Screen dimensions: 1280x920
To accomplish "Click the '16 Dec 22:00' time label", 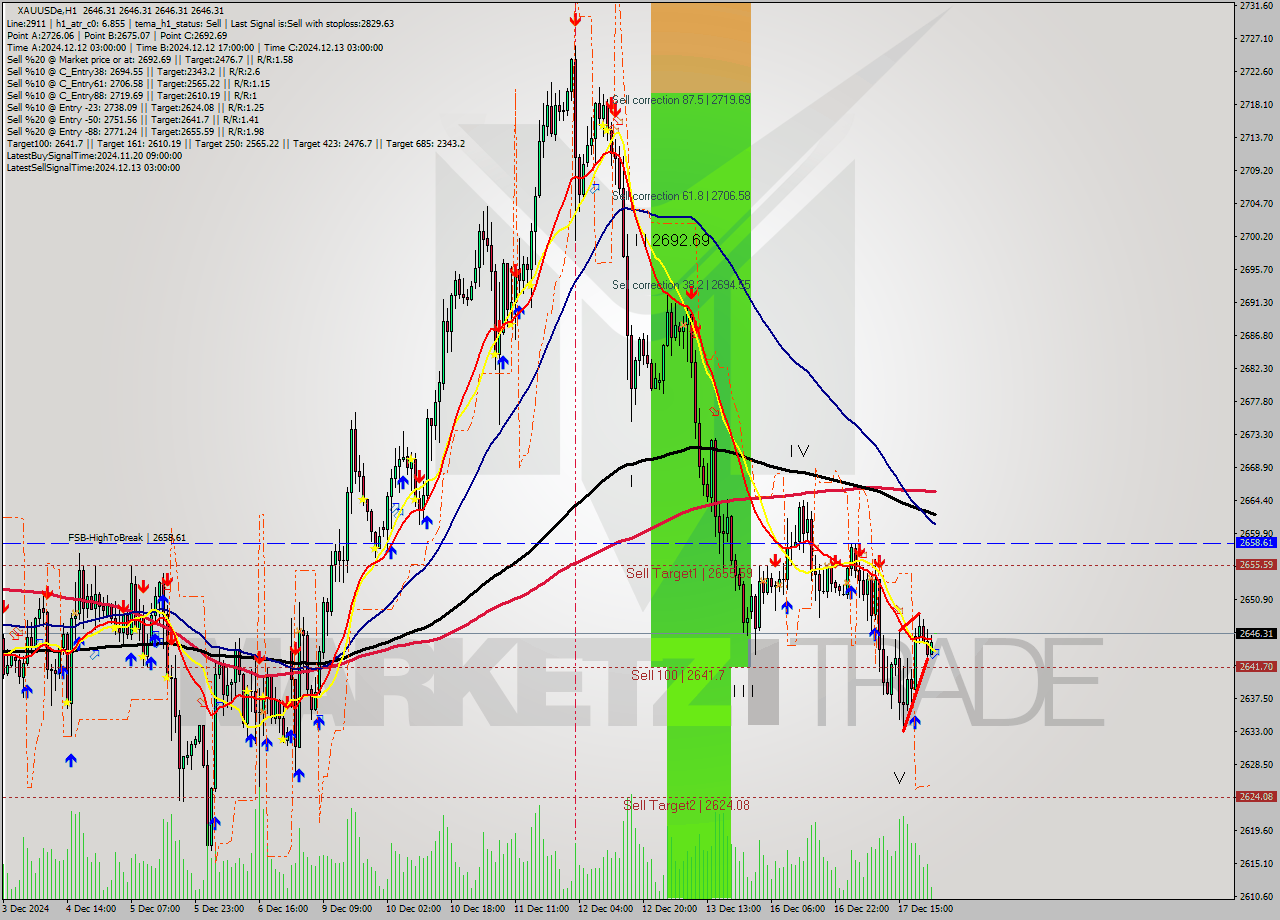I will coord(861,909).
